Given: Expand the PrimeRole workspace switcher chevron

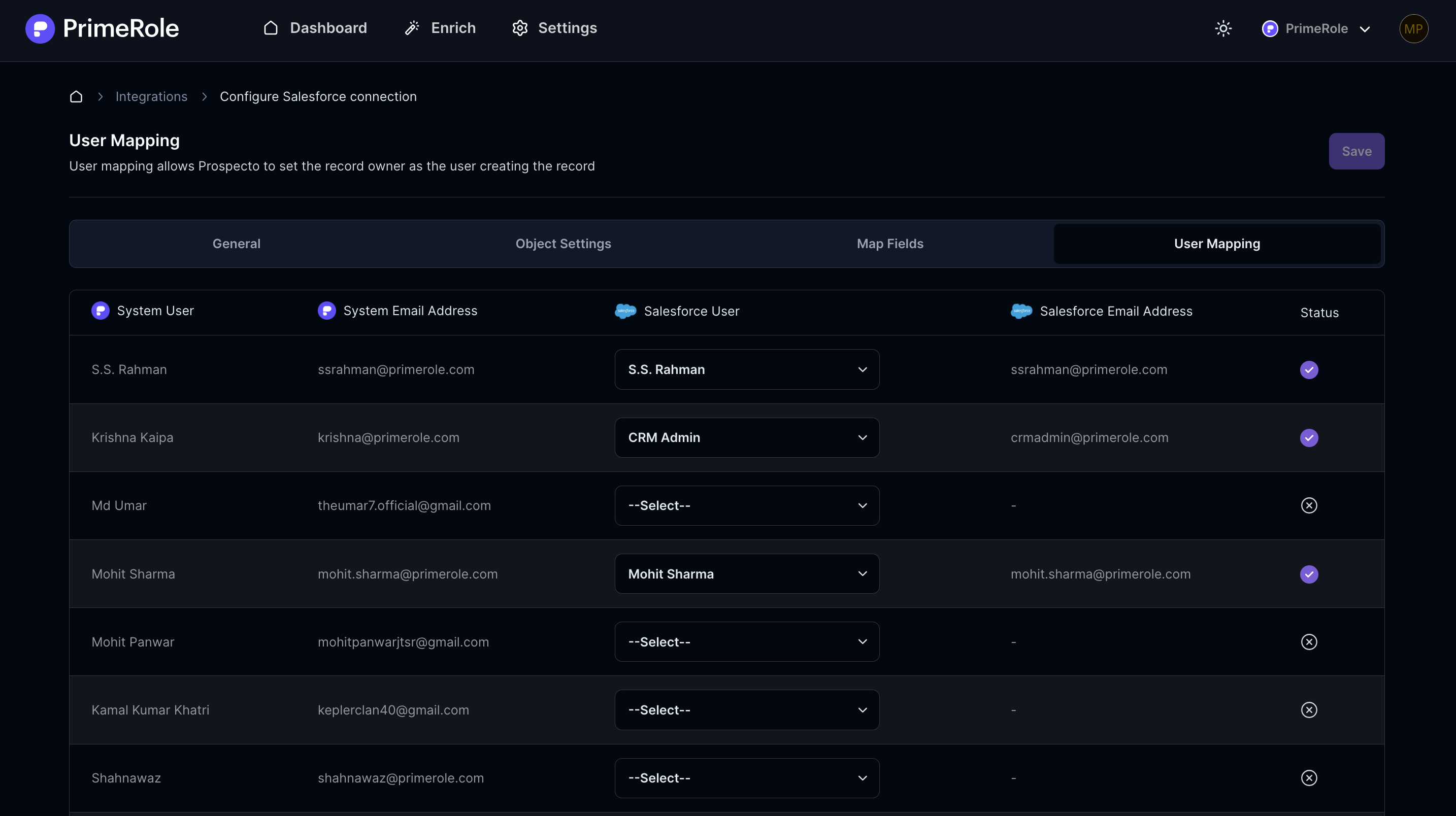Looking at the screenshot, I should (x=1365, y=29).
